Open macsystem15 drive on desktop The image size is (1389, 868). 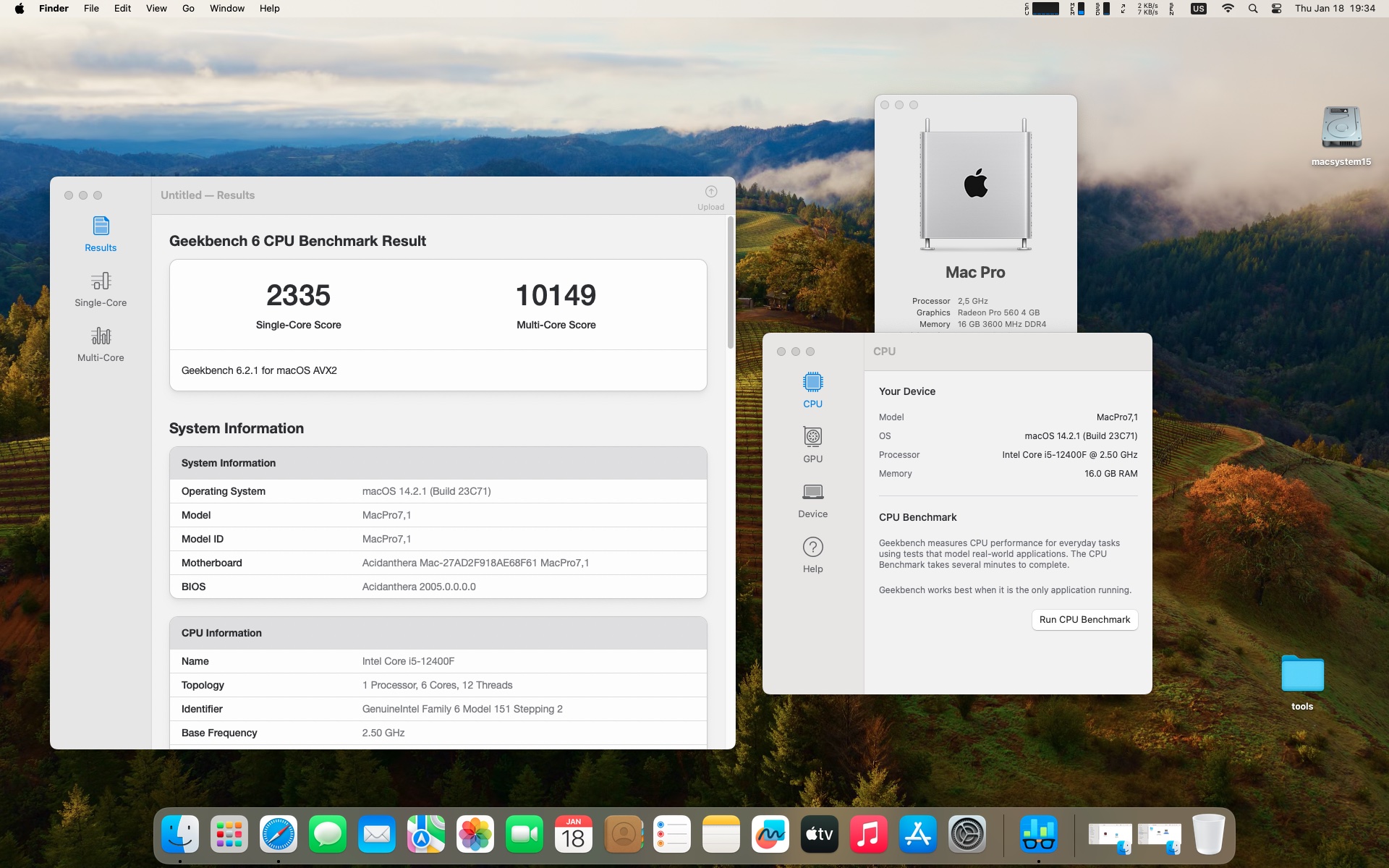tap(1341, 130)
